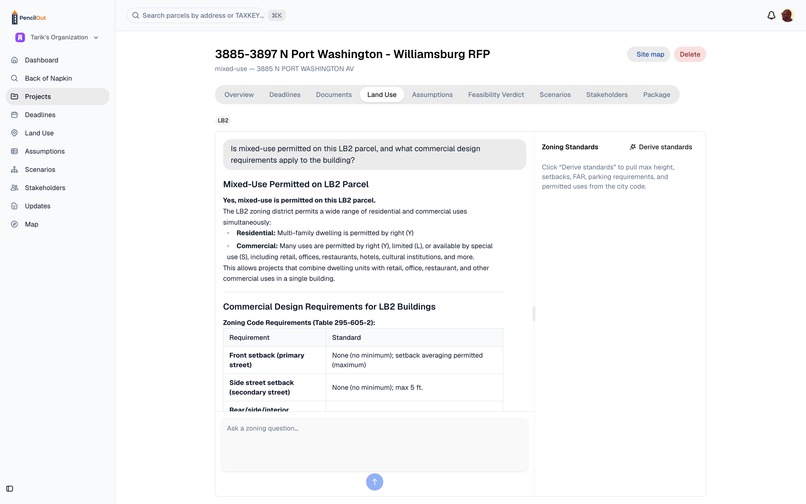Click Derive standards button
806x504 pixels.
point(661,147)
